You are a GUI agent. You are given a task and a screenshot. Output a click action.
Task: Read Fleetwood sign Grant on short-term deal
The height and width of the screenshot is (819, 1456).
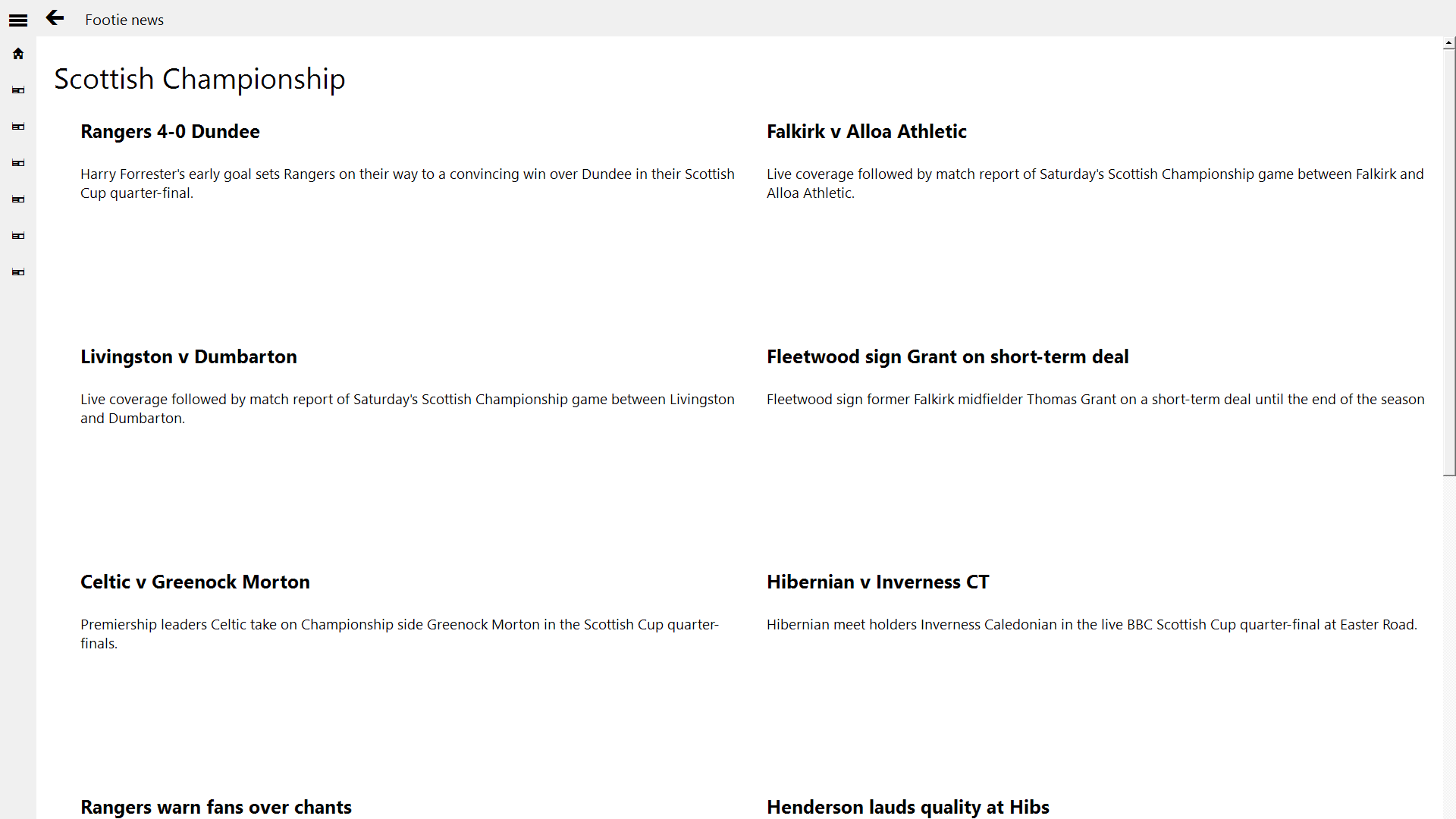coord(947,357)
